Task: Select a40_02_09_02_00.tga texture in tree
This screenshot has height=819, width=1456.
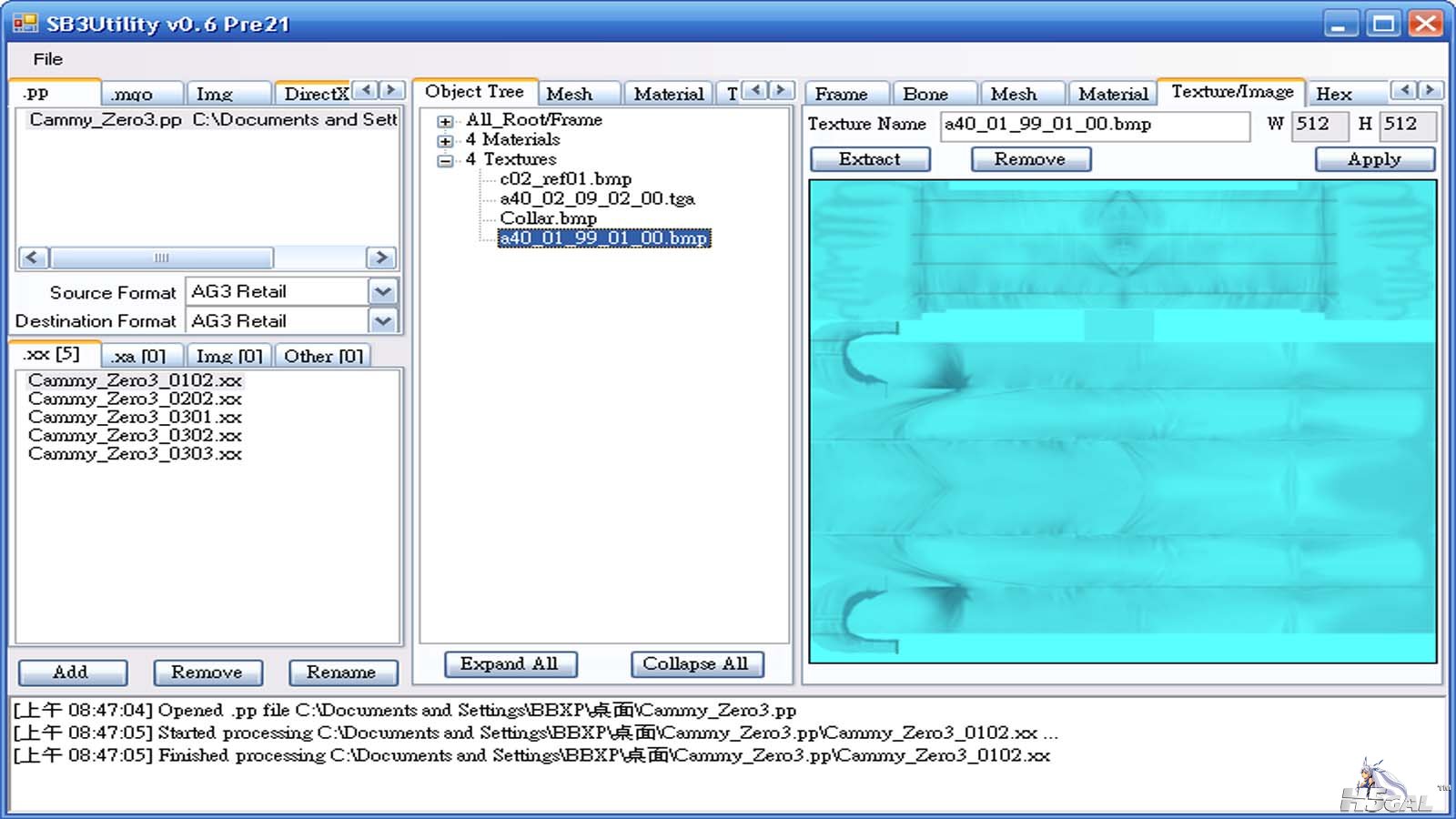Action: (597, 198)
